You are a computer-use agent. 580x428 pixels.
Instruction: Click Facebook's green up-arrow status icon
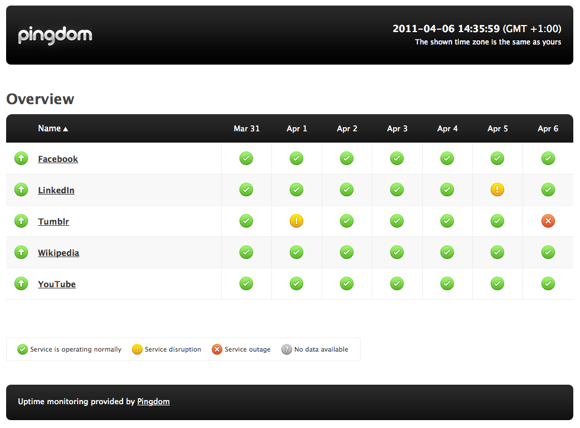click(21, 158)
